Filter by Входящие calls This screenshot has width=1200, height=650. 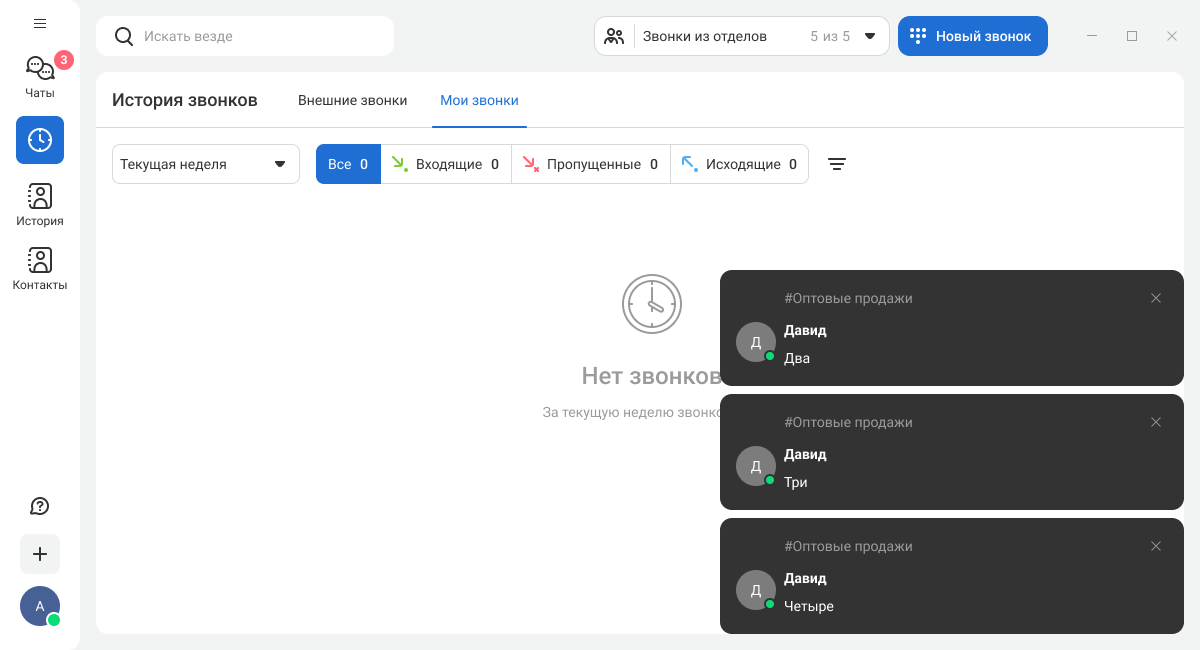[x=446, y=164]
